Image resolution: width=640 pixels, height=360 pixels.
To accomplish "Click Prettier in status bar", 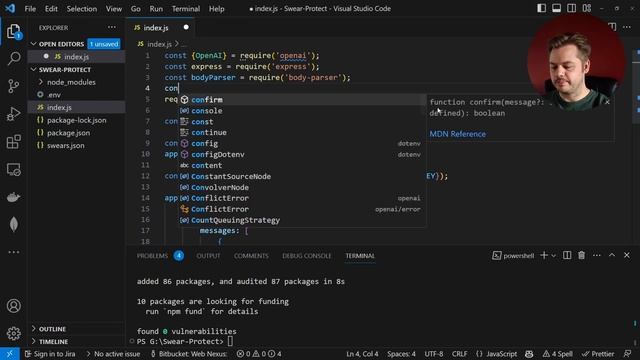I will tap(598, 354).
